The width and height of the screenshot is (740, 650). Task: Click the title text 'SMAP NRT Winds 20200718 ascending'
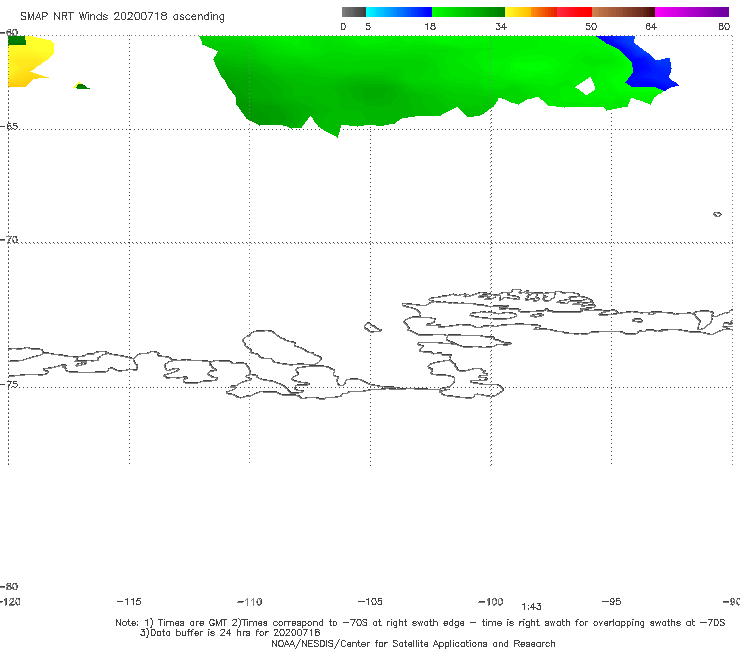[122, 17]
